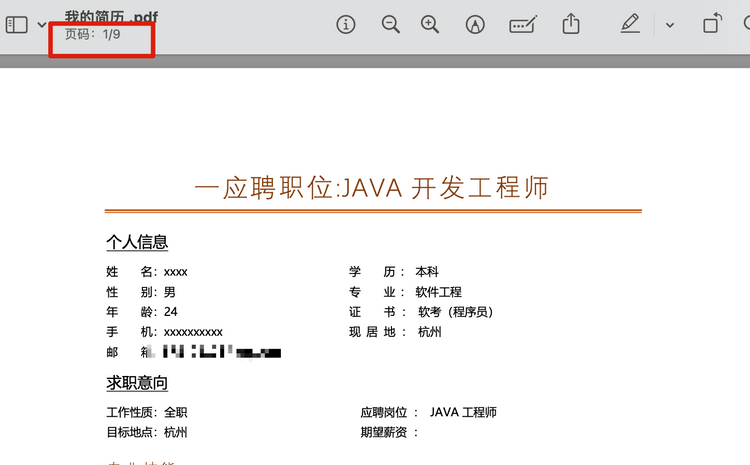This screenshot has height=465, width=750.
Task: Show the document info inspector
Action: (346, 24)
